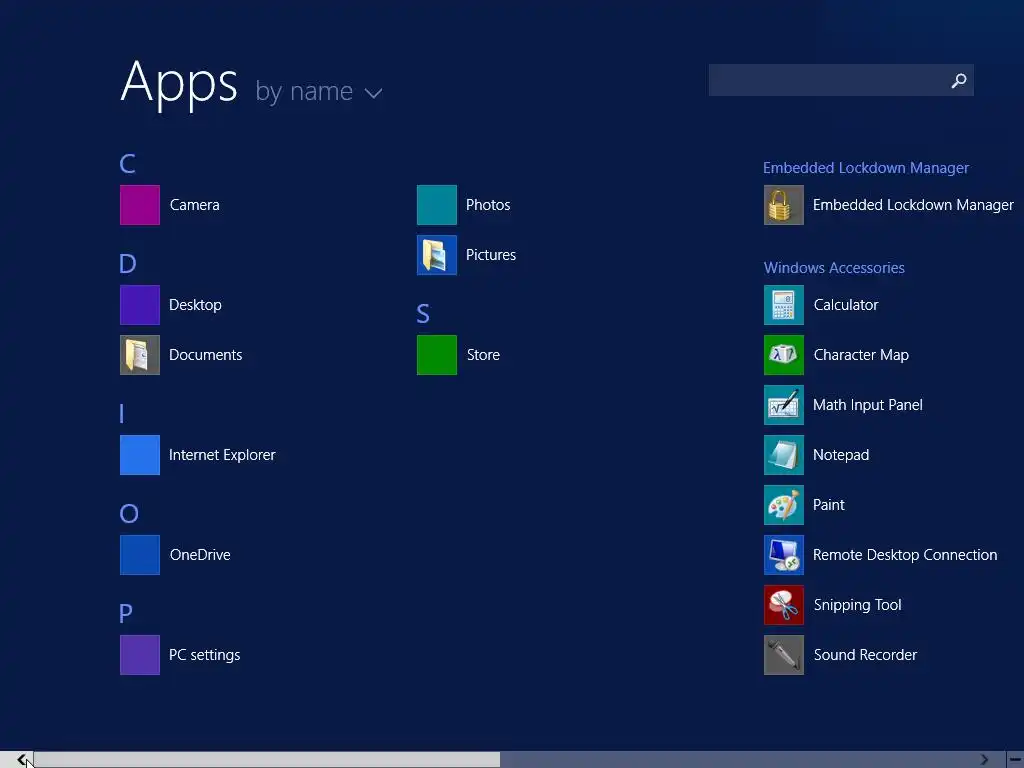
Task: Open the Math Input Panel icon
Action: (784, 405)
